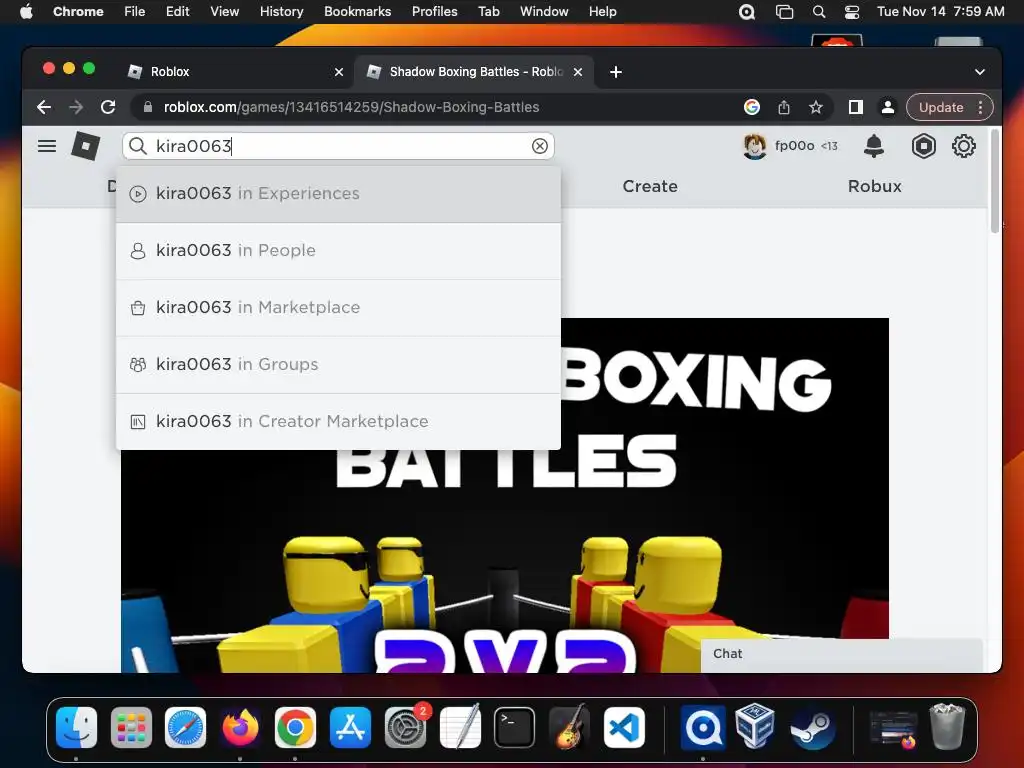Go back with the browser back arrow
This screenshot has height=768, width=1024.
[x=44, y=107]
